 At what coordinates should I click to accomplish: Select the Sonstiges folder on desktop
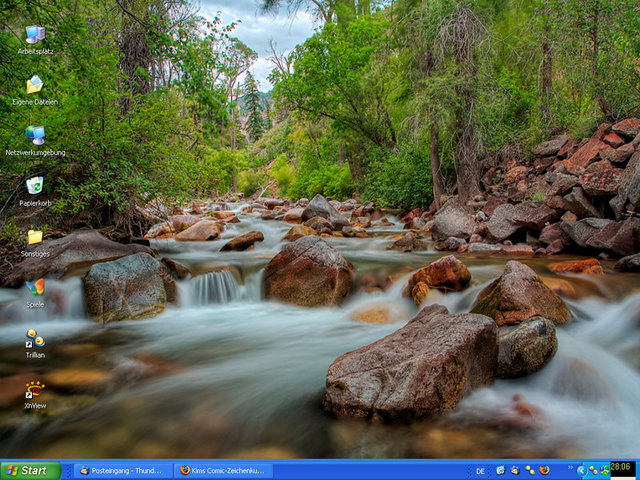[35, 238]
